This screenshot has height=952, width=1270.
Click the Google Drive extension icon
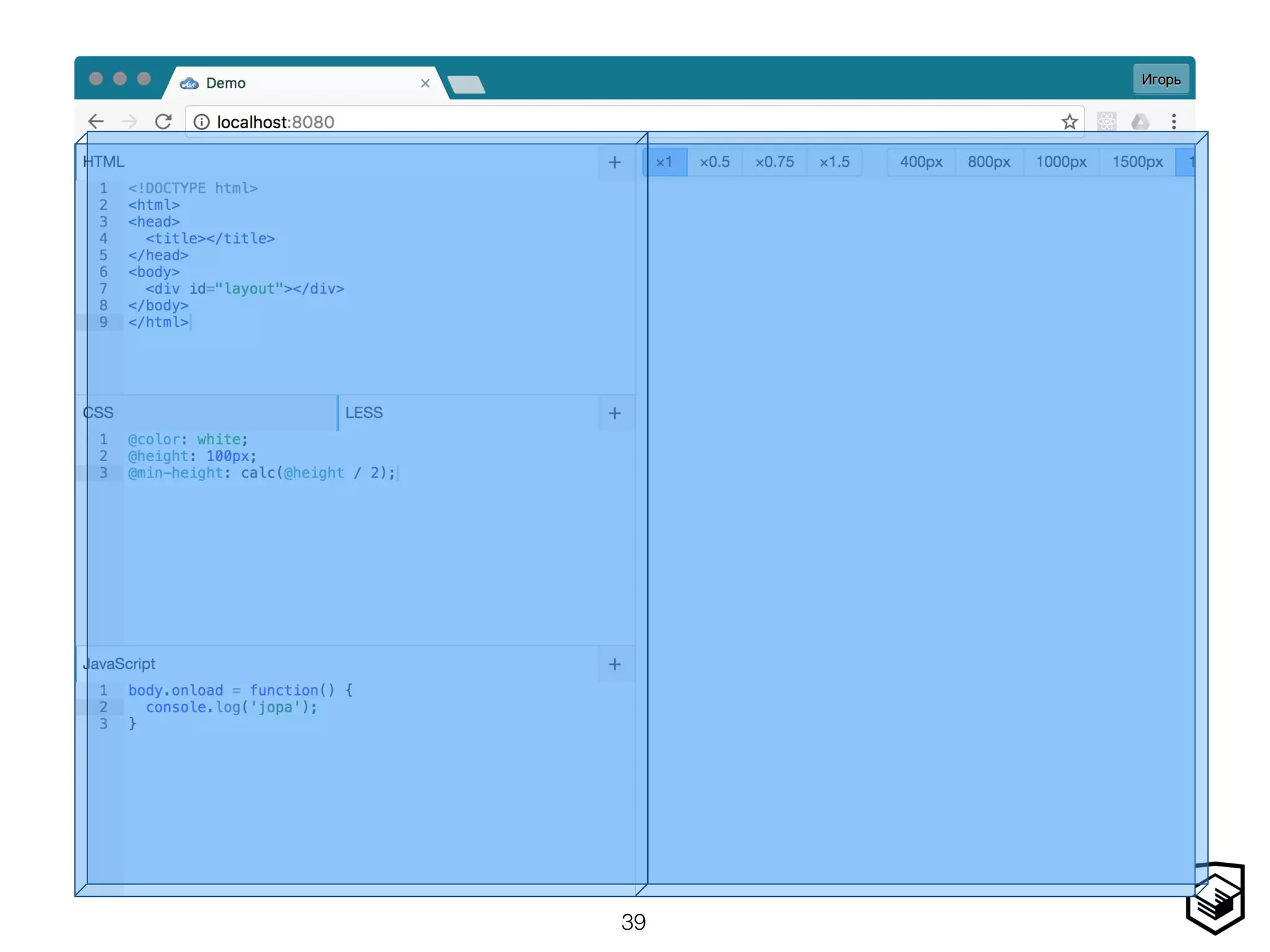1140,121
